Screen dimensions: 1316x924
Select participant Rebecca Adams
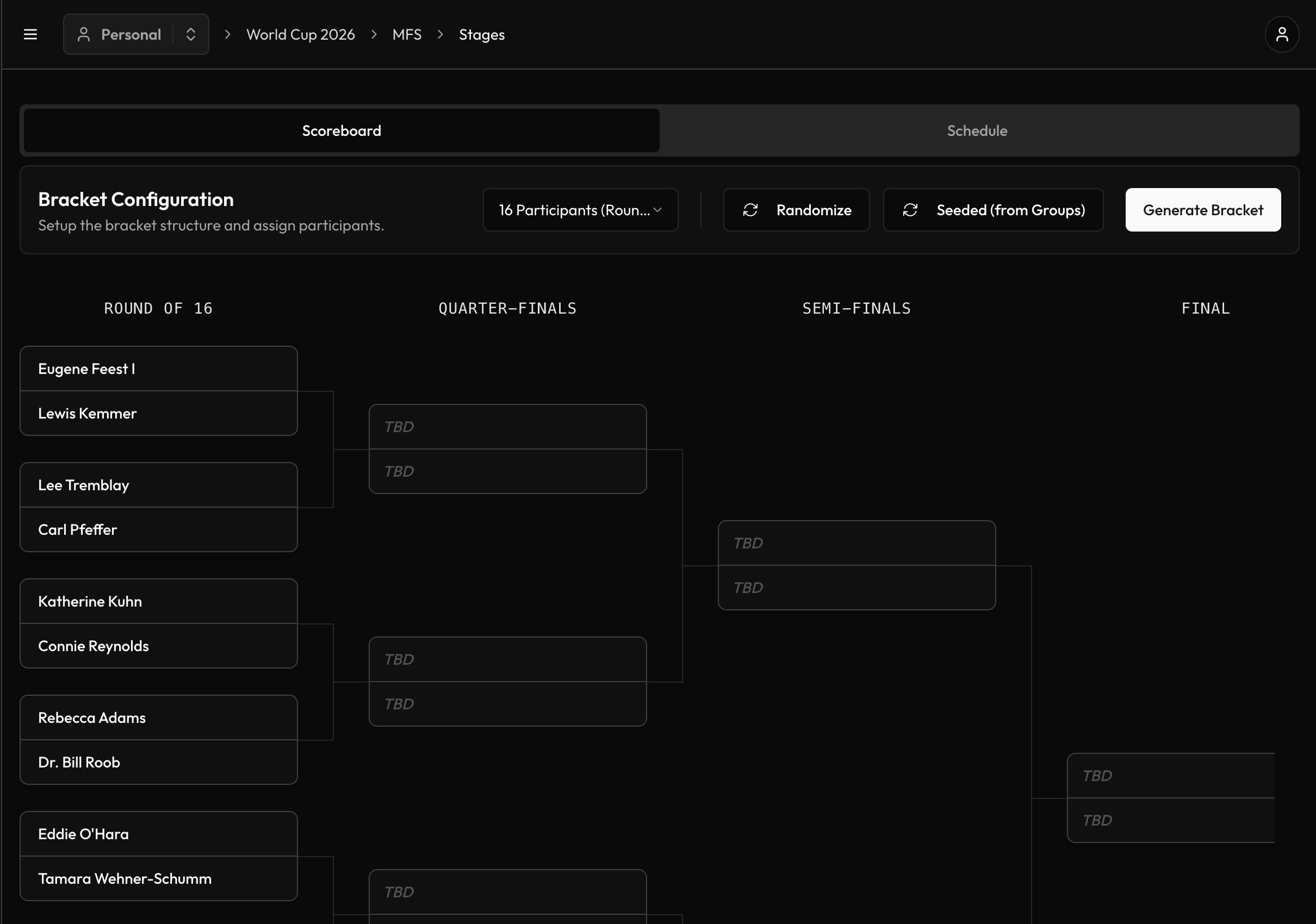(159, 718)
